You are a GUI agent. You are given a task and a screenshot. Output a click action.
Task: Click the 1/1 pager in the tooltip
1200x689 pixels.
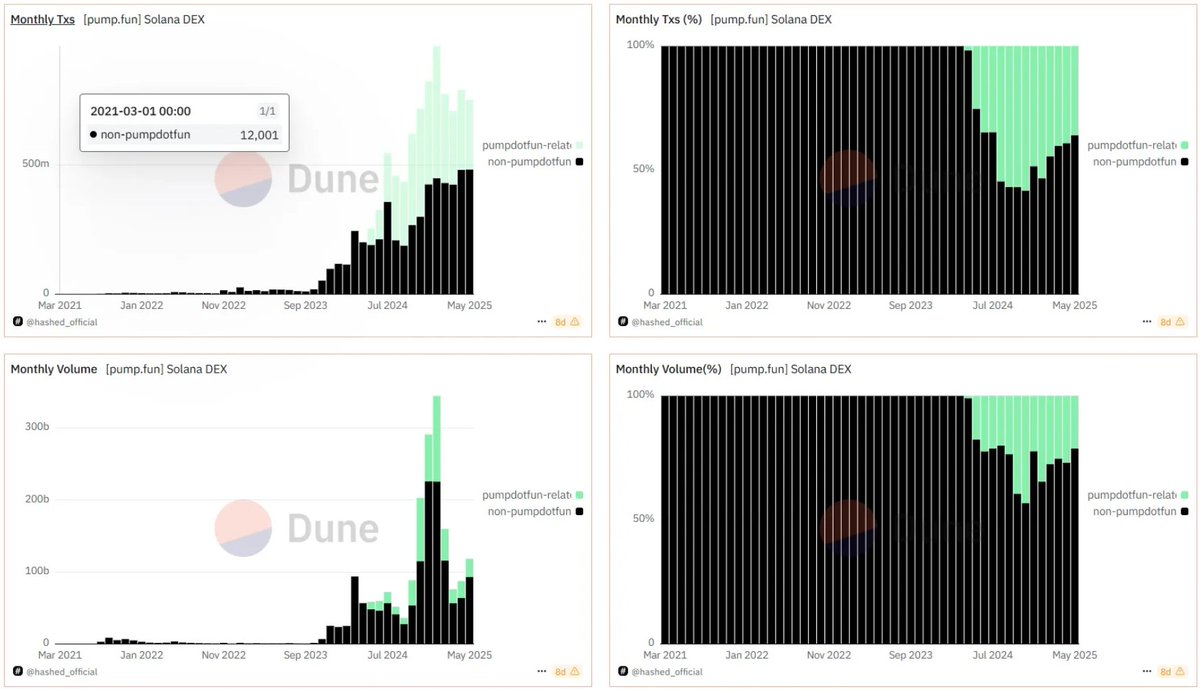click(265, 112)
